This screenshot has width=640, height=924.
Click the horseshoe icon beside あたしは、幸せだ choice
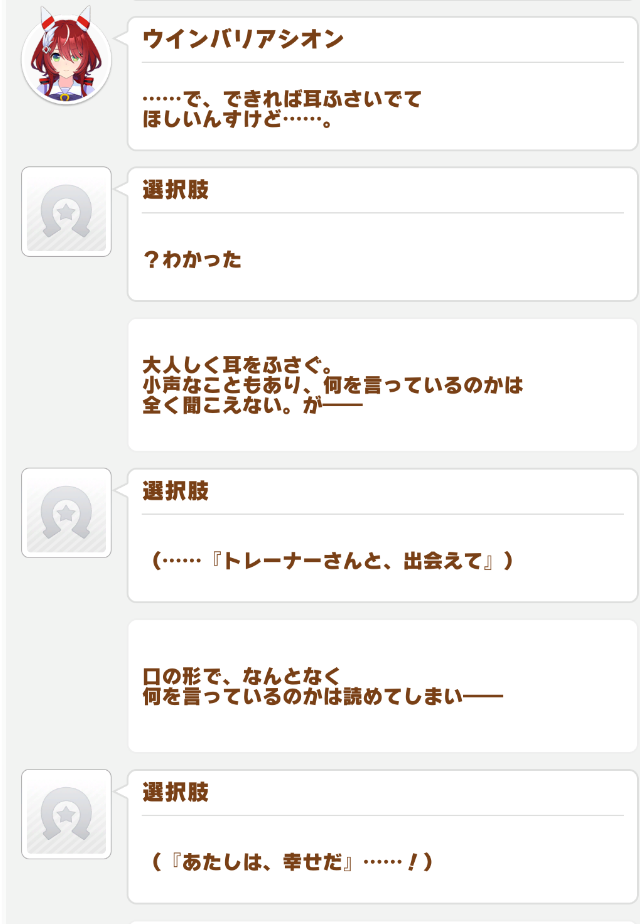66,814
